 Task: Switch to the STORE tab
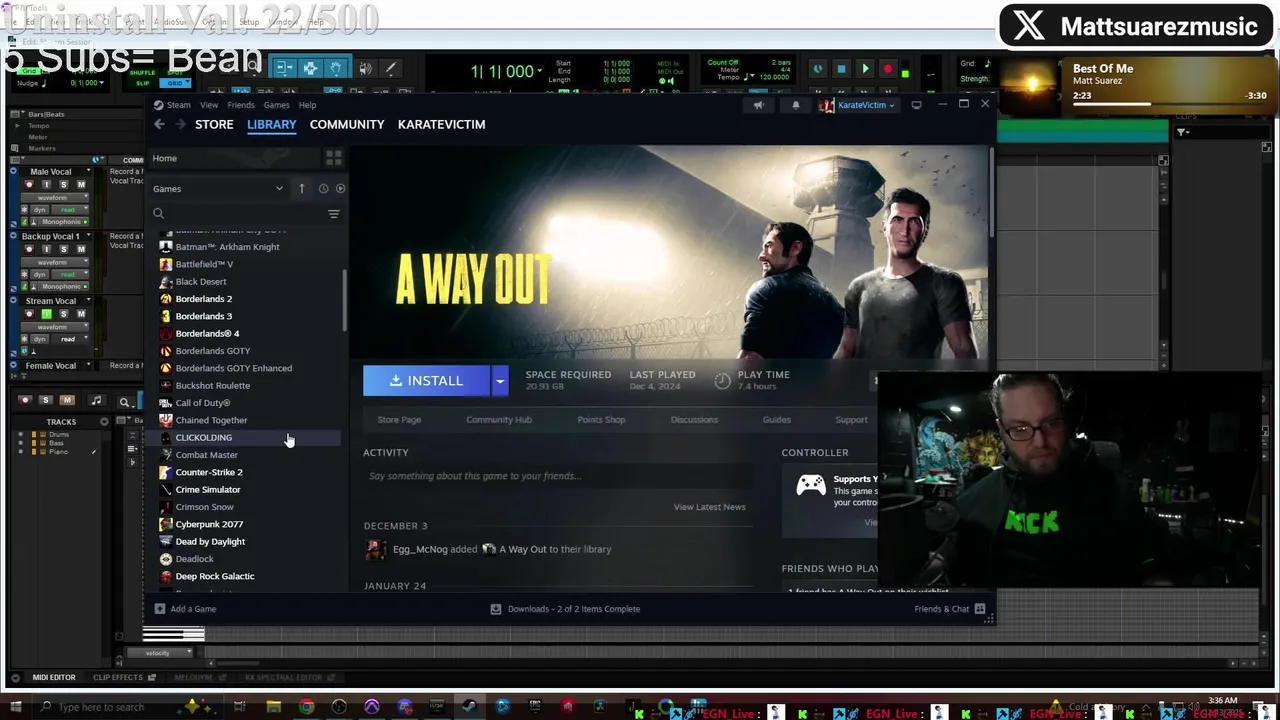(214, 124)
